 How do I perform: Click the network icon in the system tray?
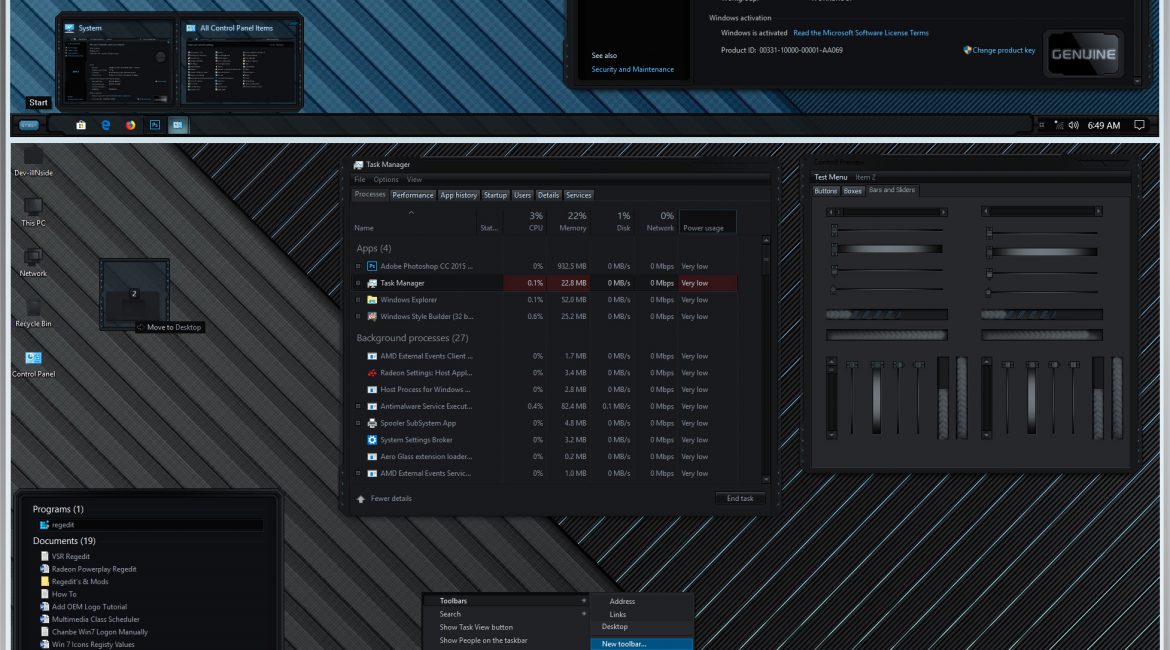[1059, 125]
